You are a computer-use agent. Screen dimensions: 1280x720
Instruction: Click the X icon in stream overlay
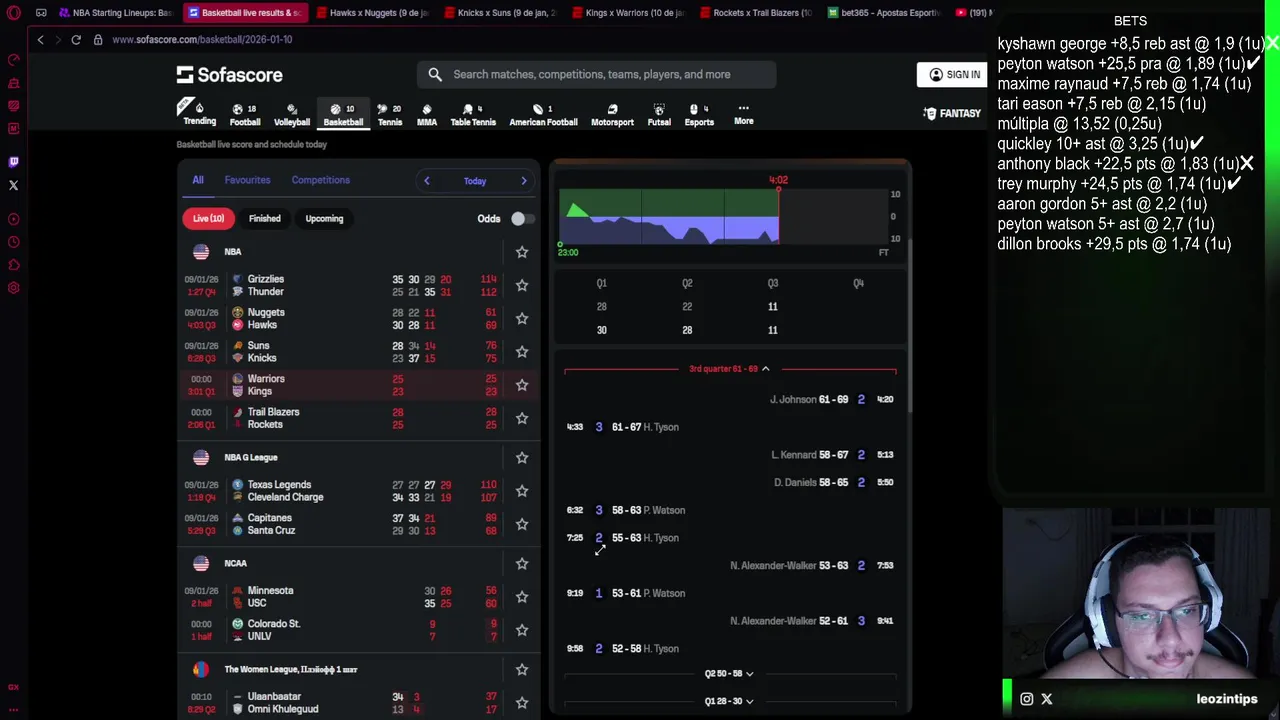[x=1046, y=699]
